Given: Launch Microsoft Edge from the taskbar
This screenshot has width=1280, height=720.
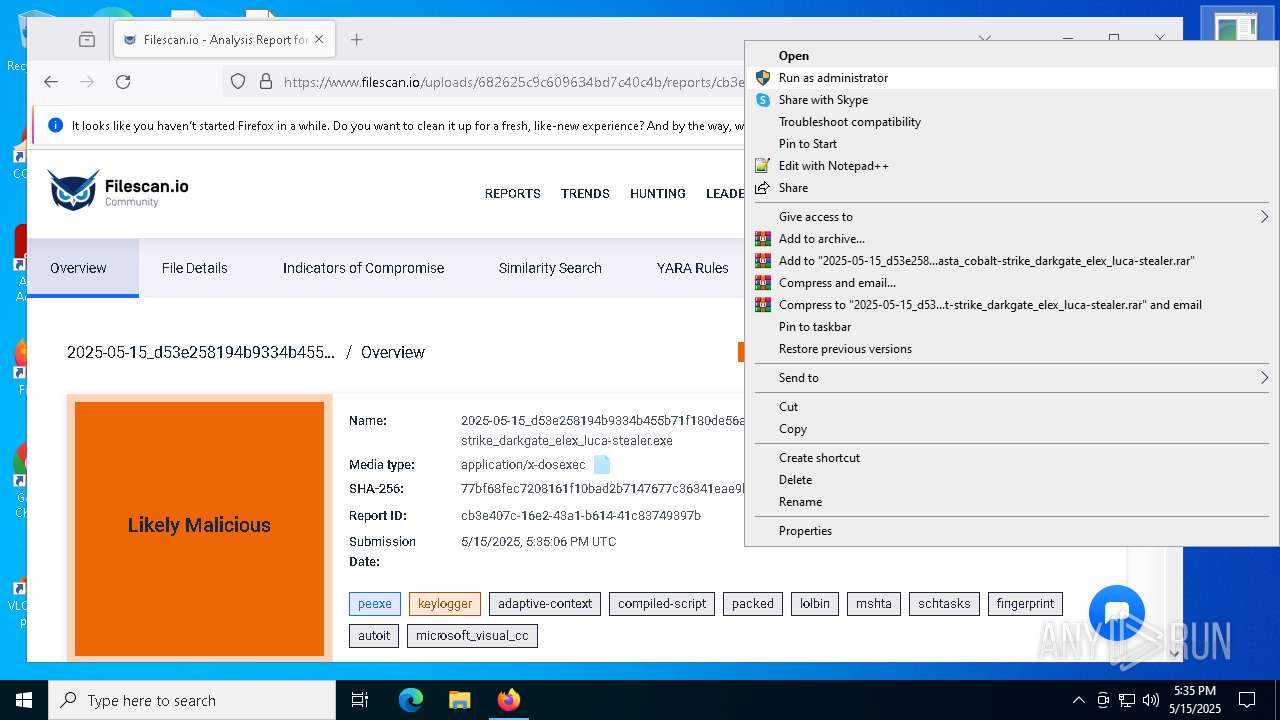Looking at the screenshot, I should point(411,700).
